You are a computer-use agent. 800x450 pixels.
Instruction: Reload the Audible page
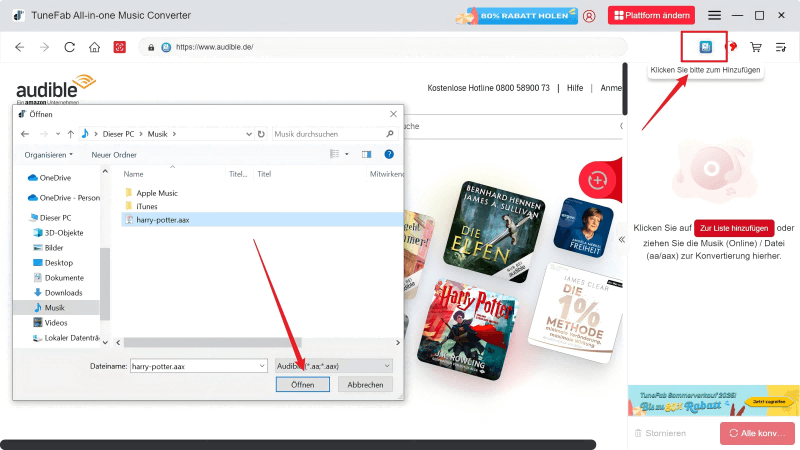(x=69, y=47)
